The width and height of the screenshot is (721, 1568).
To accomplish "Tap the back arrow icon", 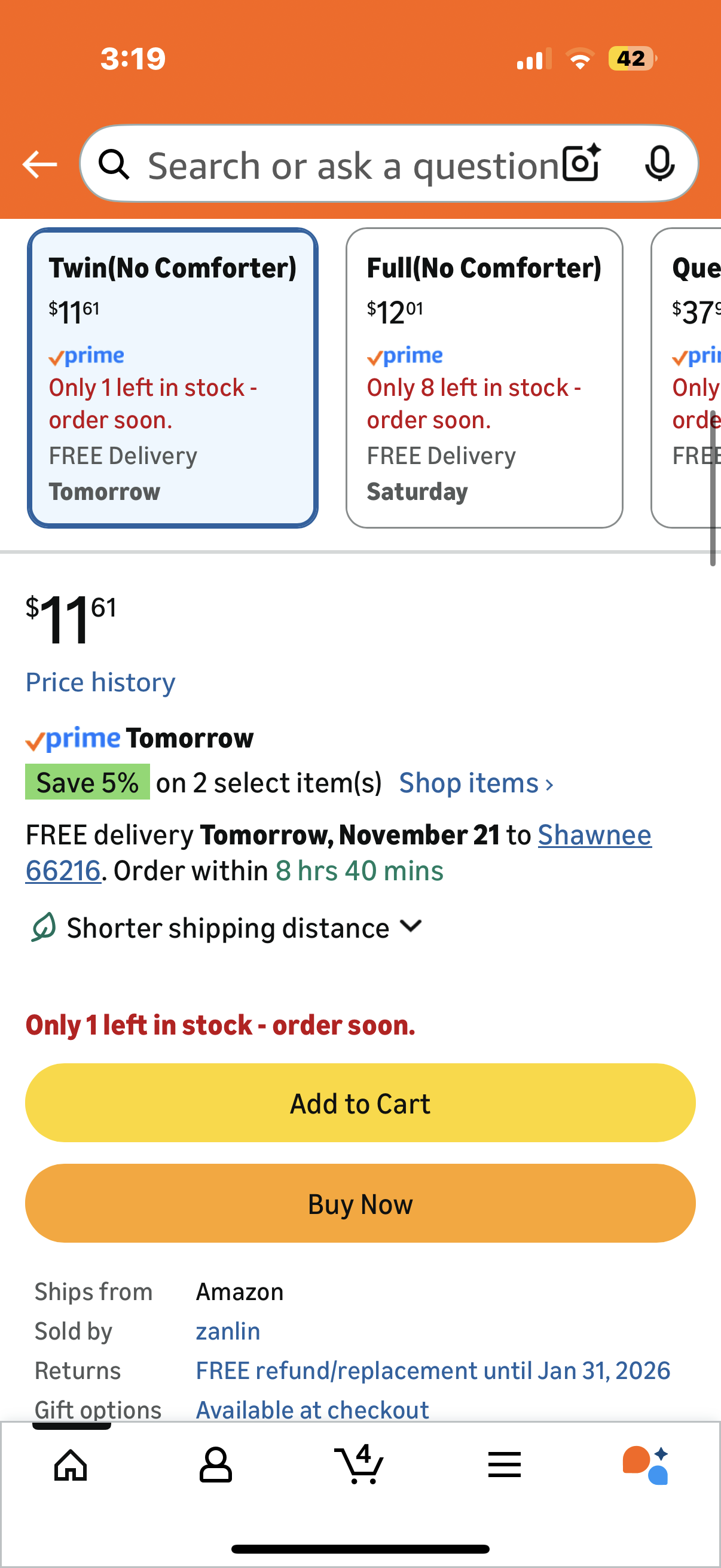I will click(x=39, y=165).
